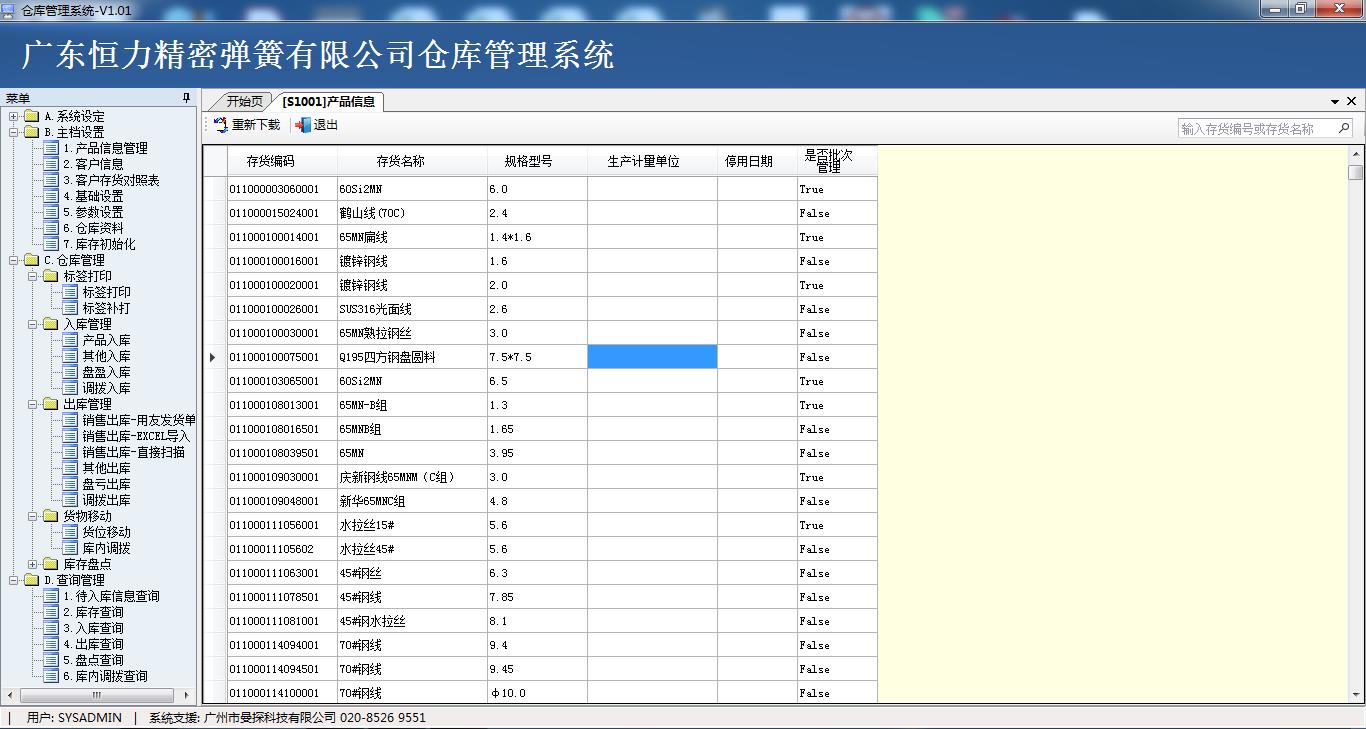
Task: Click the document icon beside 库存查询
Action: (51, 612)
